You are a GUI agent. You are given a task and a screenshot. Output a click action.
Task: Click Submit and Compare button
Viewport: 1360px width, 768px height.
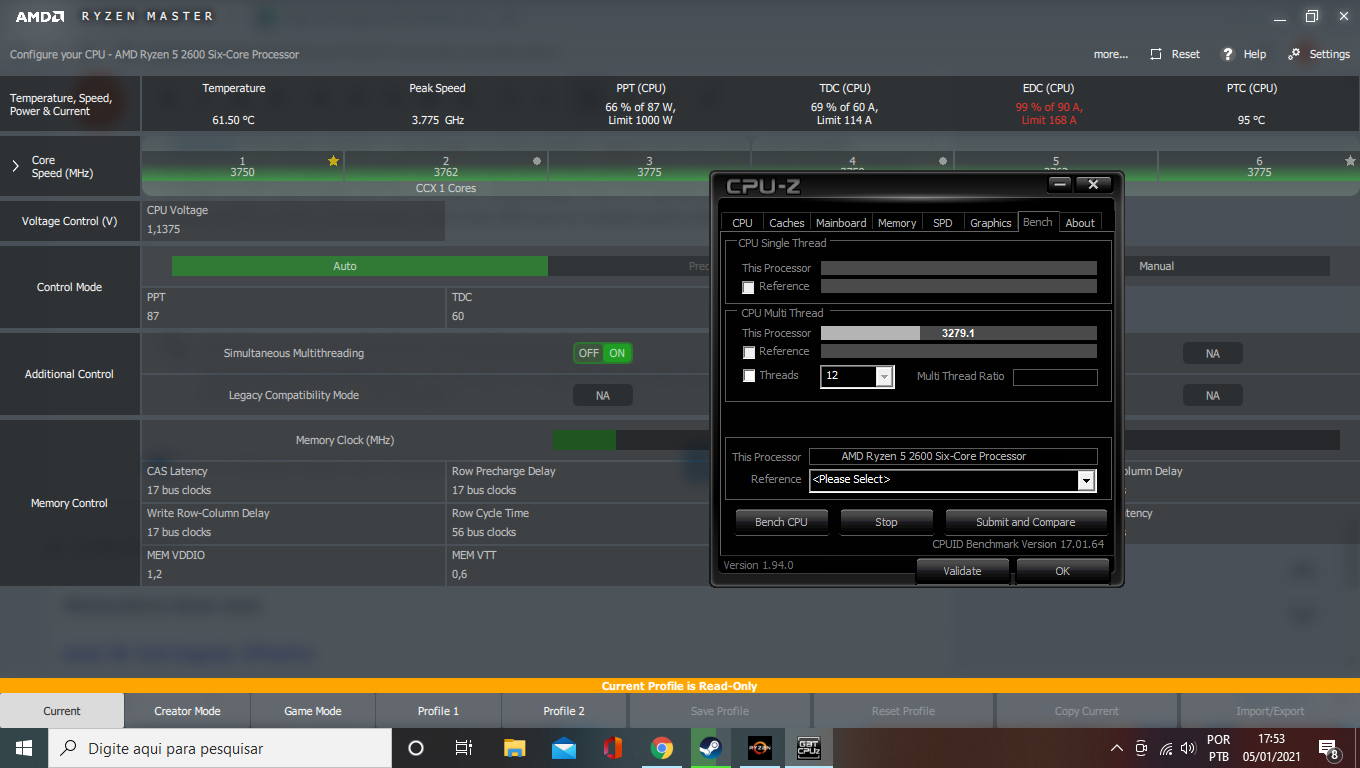1026,522
